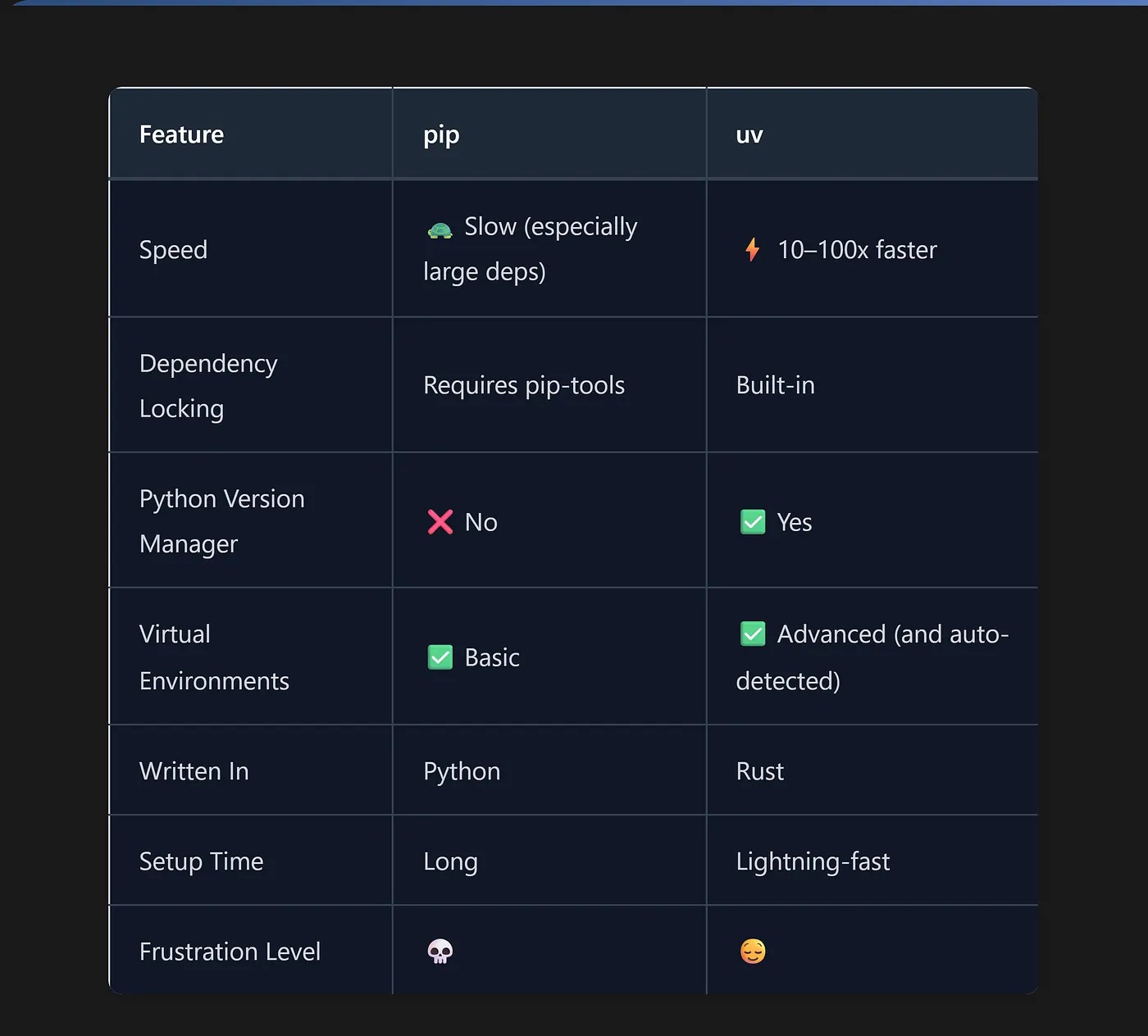Click the green checkmark beside Yes

[x=752, y=522]
